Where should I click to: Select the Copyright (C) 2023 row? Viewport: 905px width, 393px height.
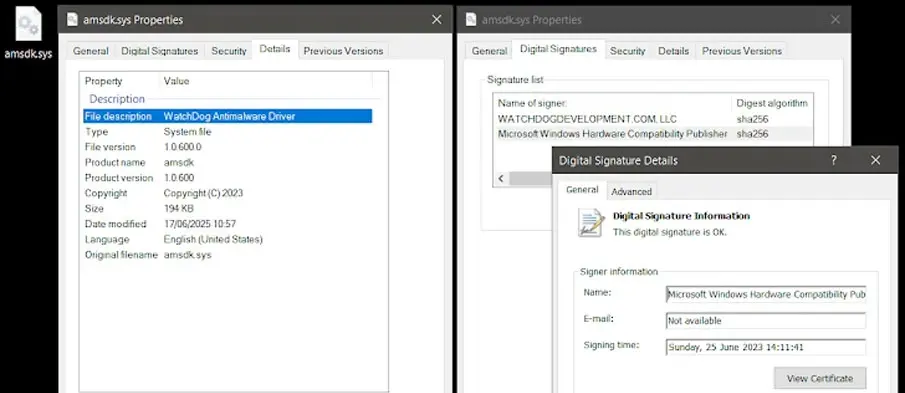227,193
